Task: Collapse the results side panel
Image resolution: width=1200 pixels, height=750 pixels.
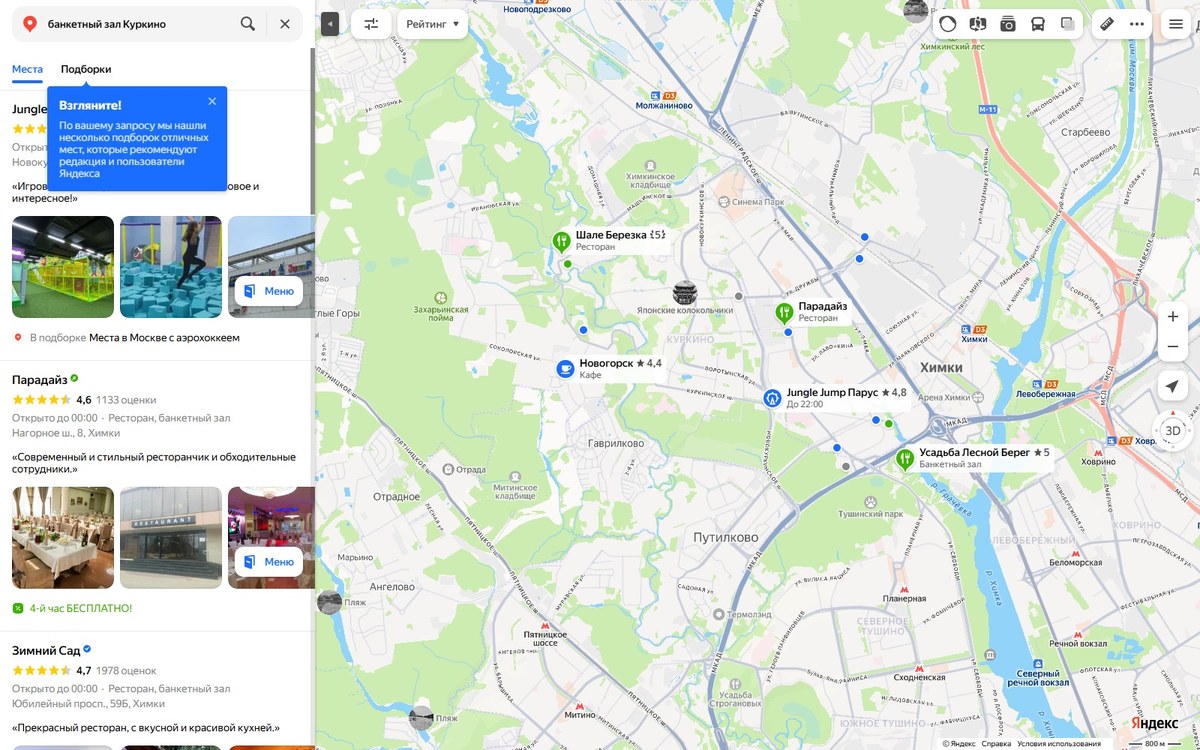Action: click(330, 24)
